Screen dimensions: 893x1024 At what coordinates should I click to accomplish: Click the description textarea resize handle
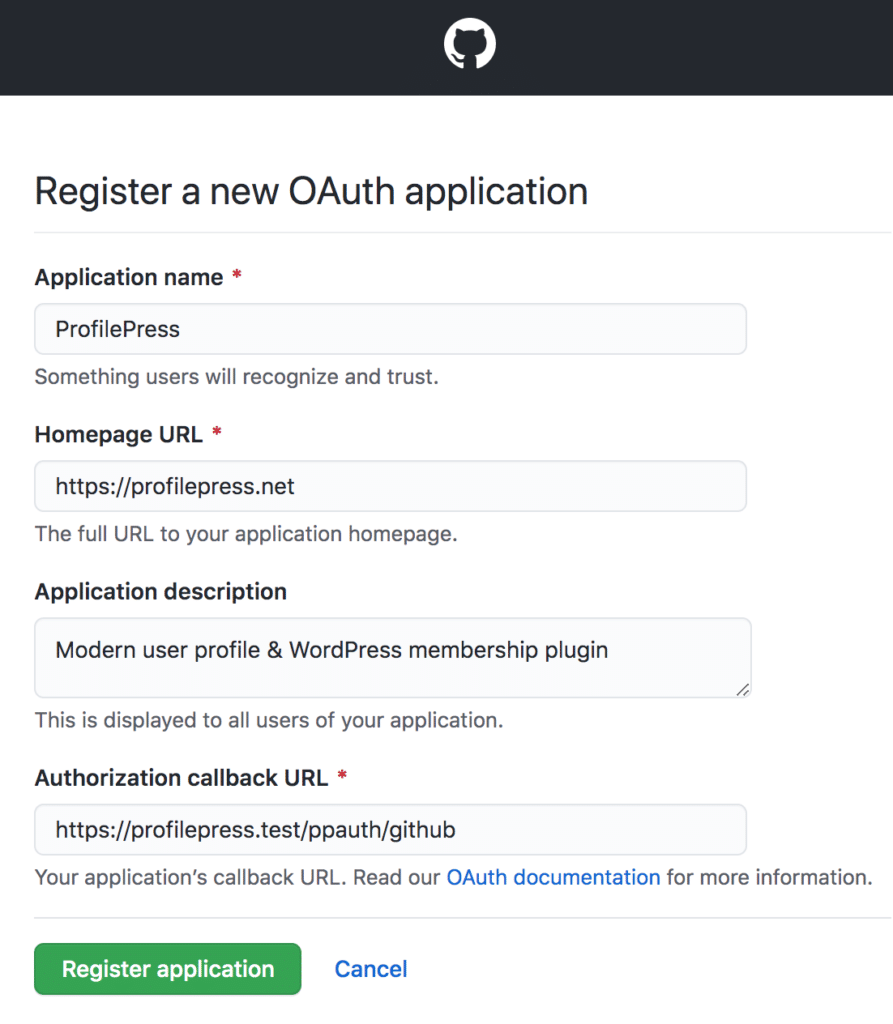[x=743, y=690]
